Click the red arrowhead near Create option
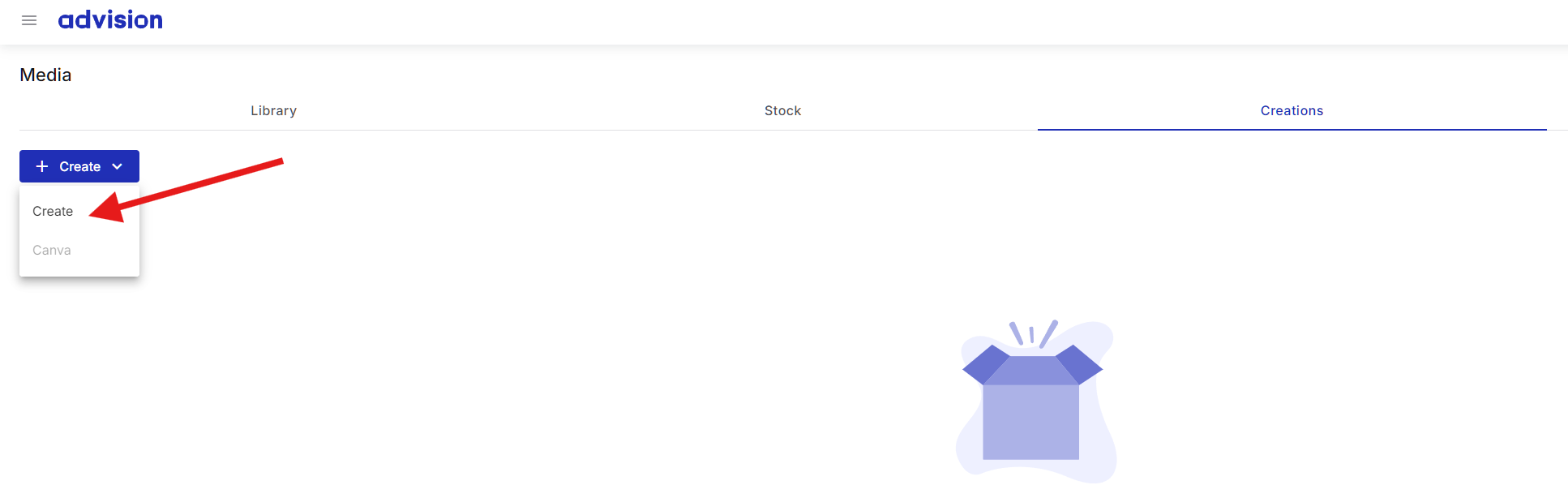 (x=108, y=208)
